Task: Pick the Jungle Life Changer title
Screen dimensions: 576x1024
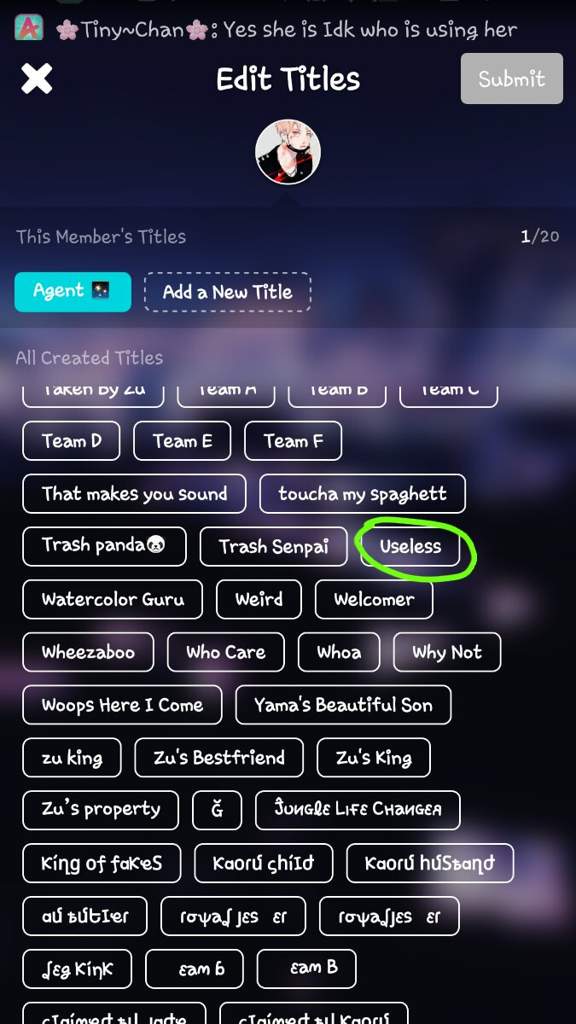Action: pyautogui.click(x=357, y=810)
